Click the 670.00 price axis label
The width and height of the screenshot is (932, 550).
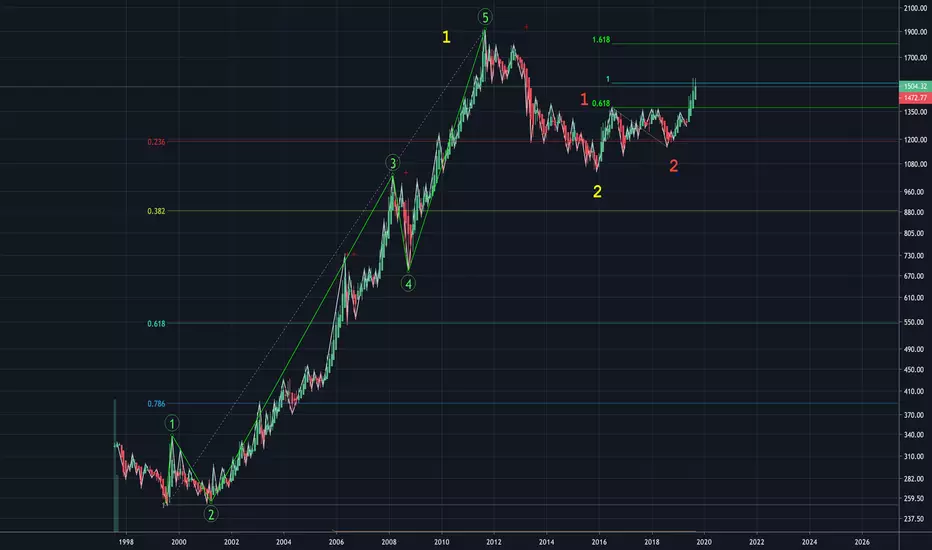pos(915,276)
